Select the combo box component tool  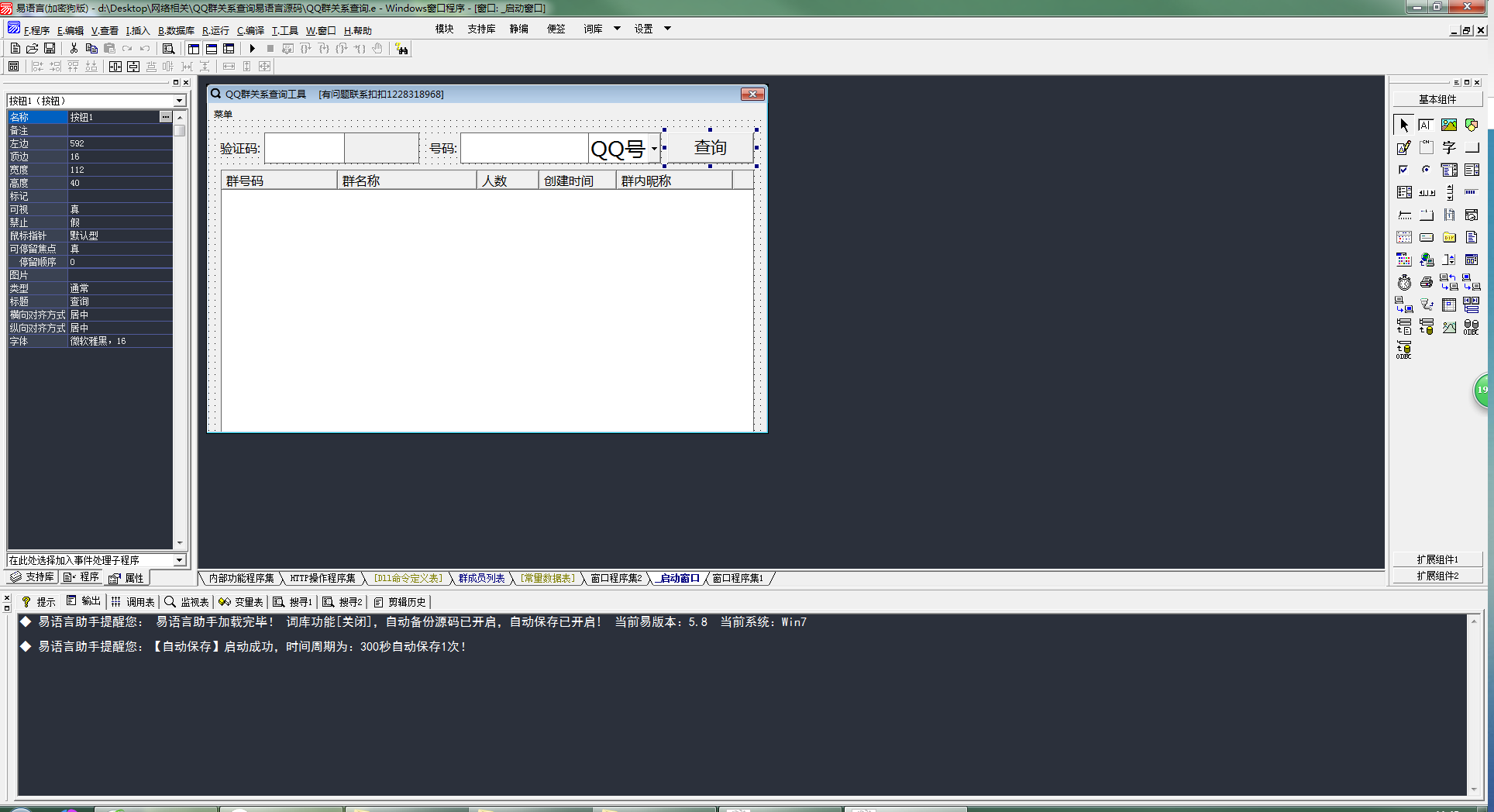pos(1449,170)
